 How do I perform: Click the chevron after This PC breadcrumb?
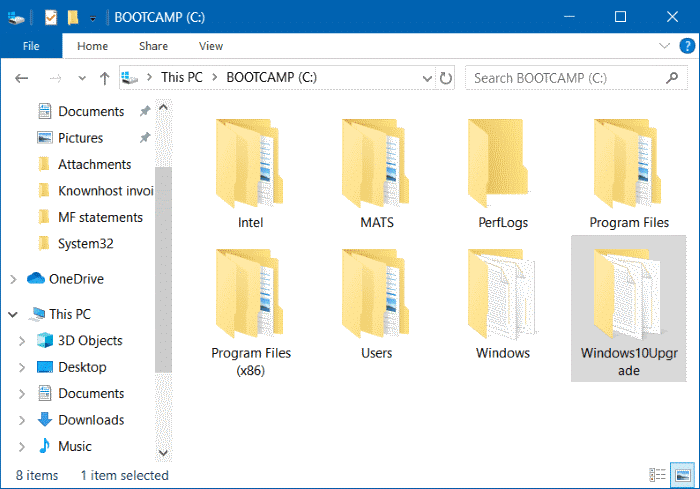[x=214, y=78]
